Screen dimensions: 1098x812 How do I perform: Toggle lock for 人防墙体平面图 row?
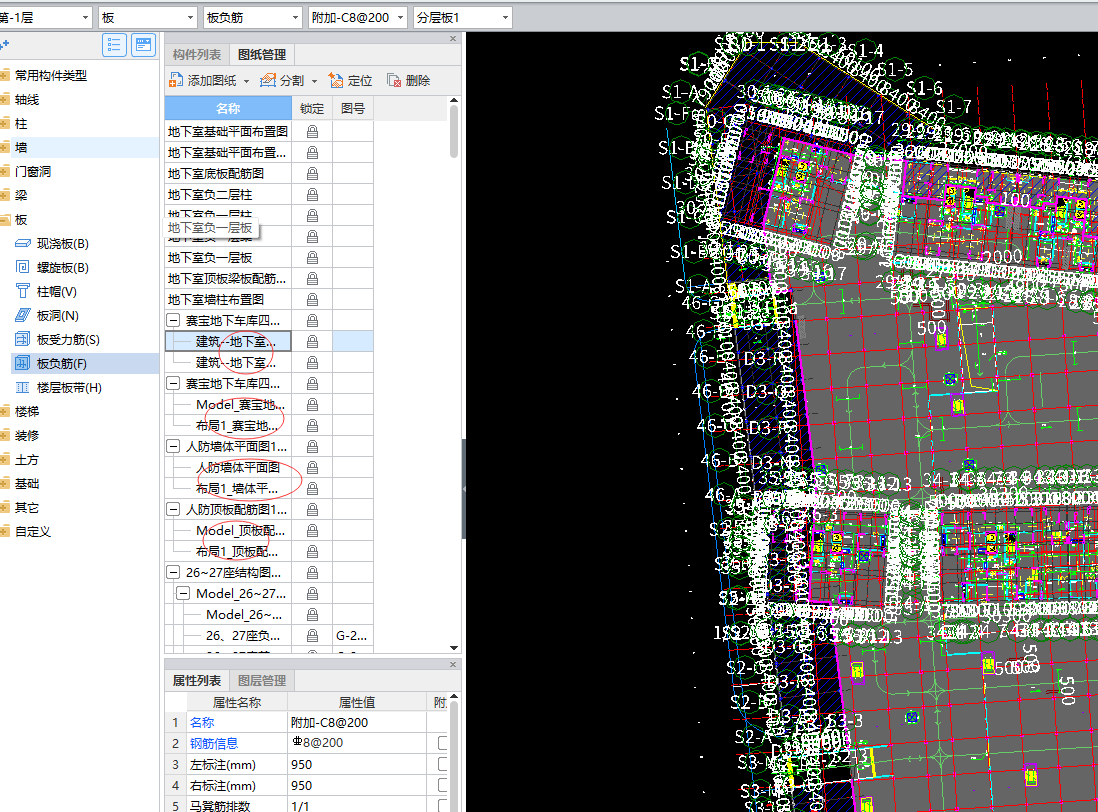click(312, 467)
